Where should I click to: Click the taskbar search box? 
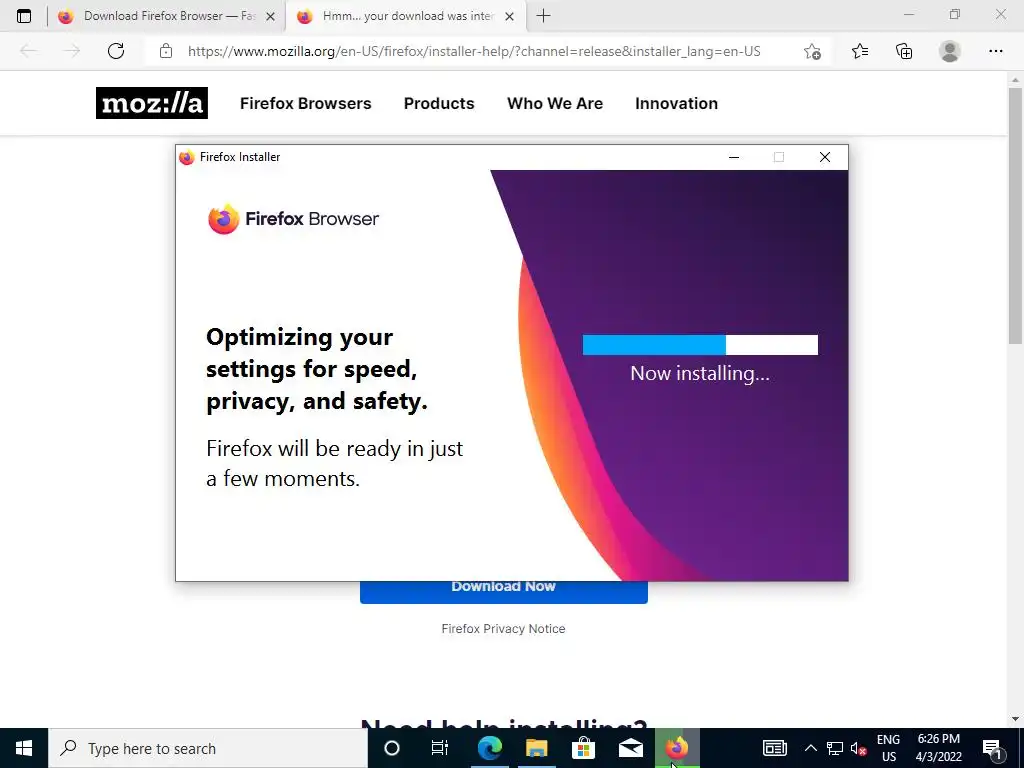tap(208, 748)
